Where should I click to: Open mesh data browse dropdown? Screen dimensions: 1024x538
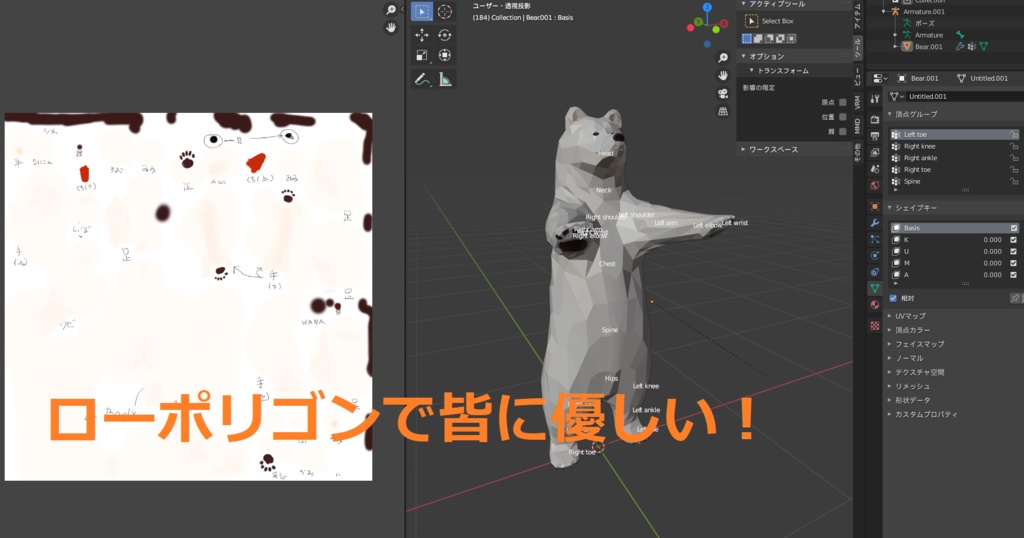[896, 97]
